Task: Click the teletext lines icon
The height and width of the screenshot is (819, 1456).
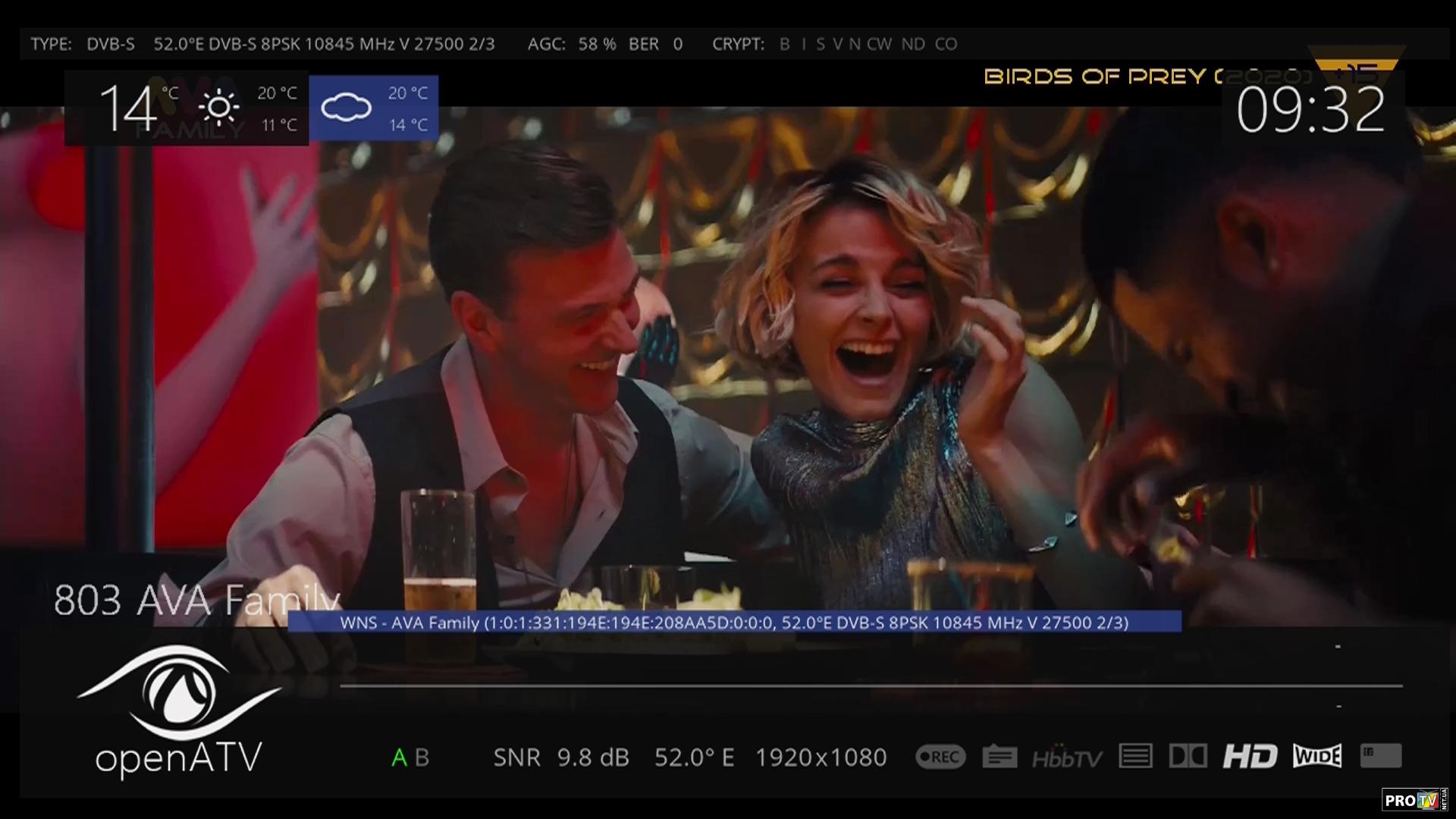Action: click(1135, 756)
